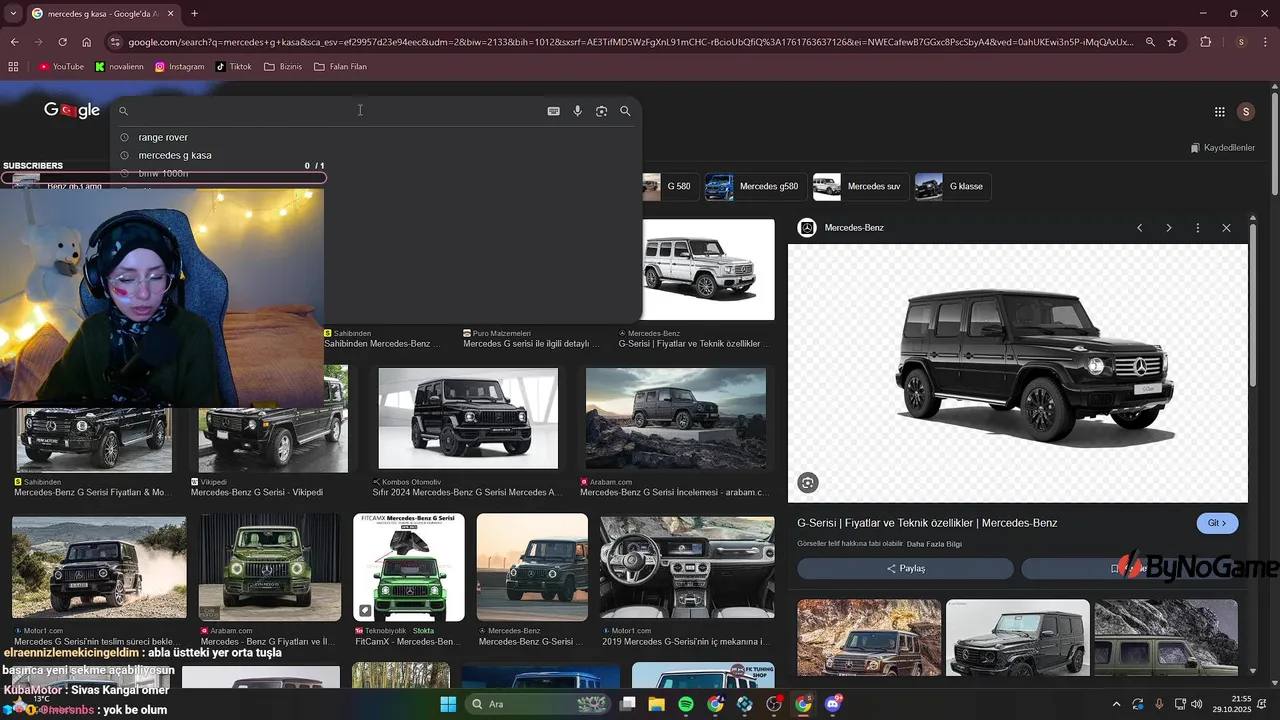Open the Windows Start menu

(x=448, y=704)
